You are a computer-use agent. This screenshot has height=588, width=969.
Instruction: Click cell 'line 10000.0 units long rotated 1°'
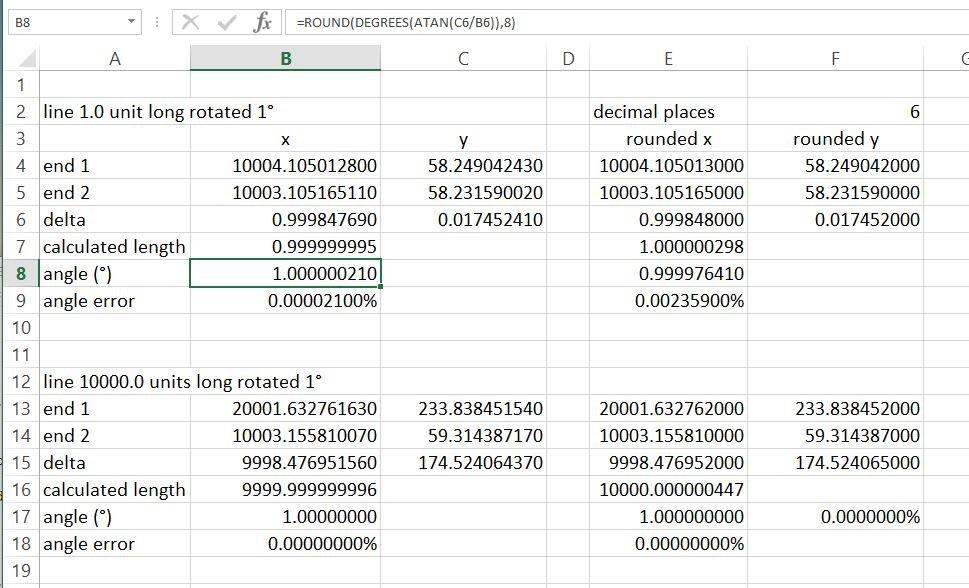click(182, 381)
